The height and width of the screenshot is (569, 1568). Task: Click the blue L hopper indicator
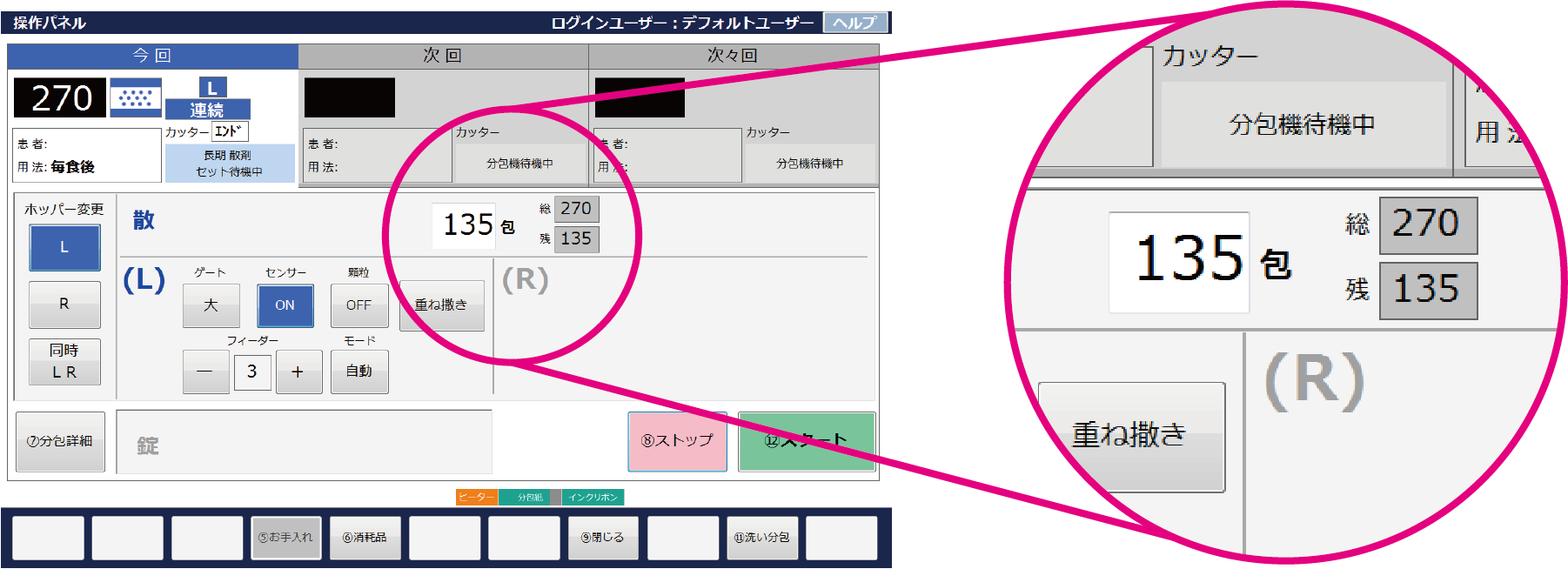(x=212, y=88)
